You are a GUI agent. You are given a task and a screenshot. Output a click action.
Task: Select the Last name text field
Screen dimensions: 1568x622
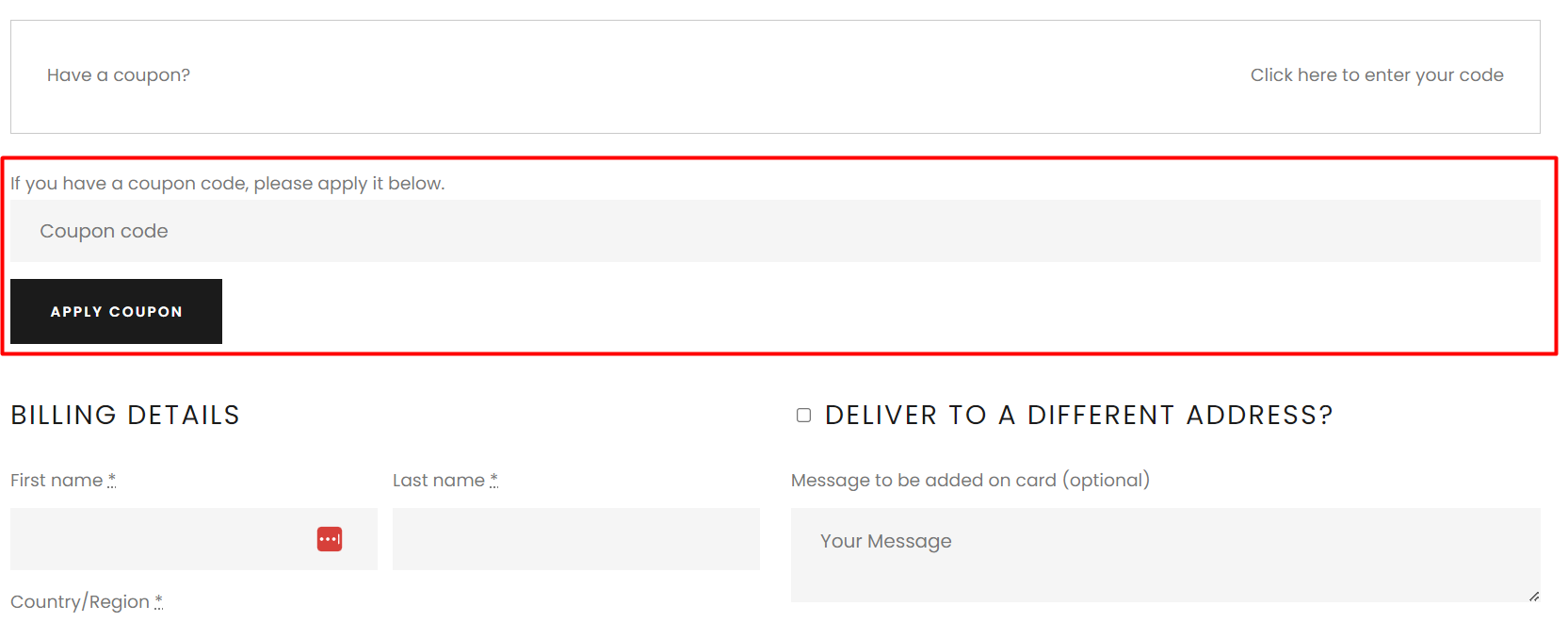point(575,539)
